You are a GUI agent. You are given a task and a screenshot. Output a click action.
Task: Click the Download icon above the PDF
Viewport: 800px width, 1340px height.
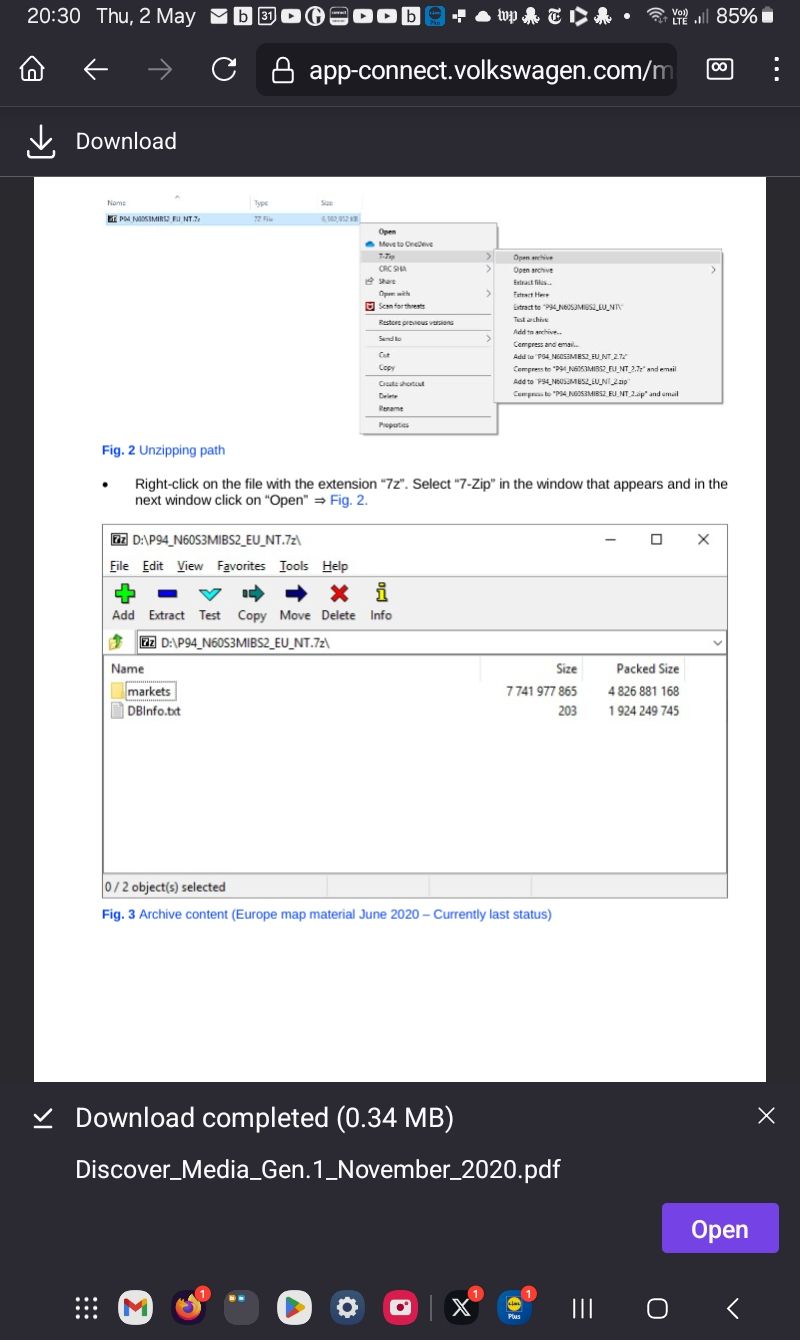(41, 141)
